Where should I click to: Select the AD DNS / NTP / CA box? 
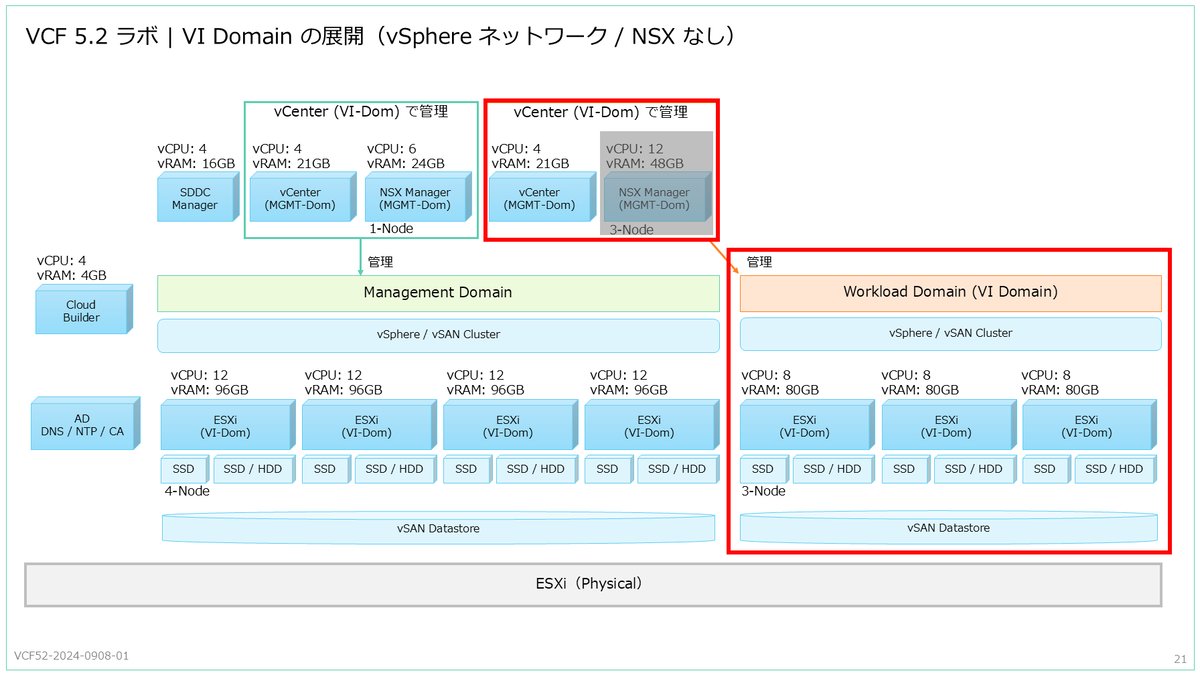coord(84,424)
